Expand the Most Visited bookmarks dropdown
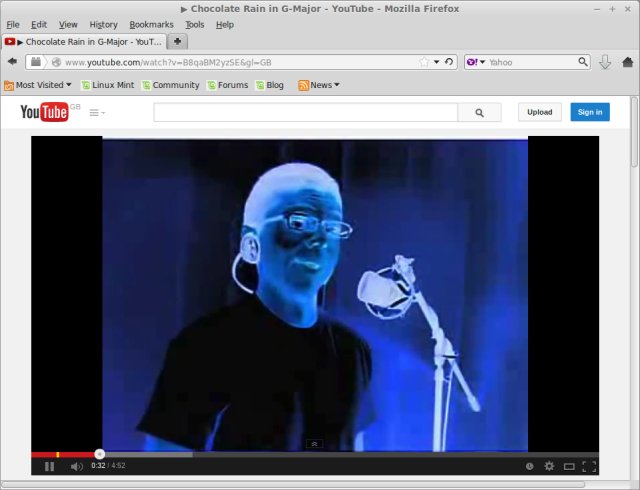Viewport: 640px width, 490px height. [x=38, y=85]
